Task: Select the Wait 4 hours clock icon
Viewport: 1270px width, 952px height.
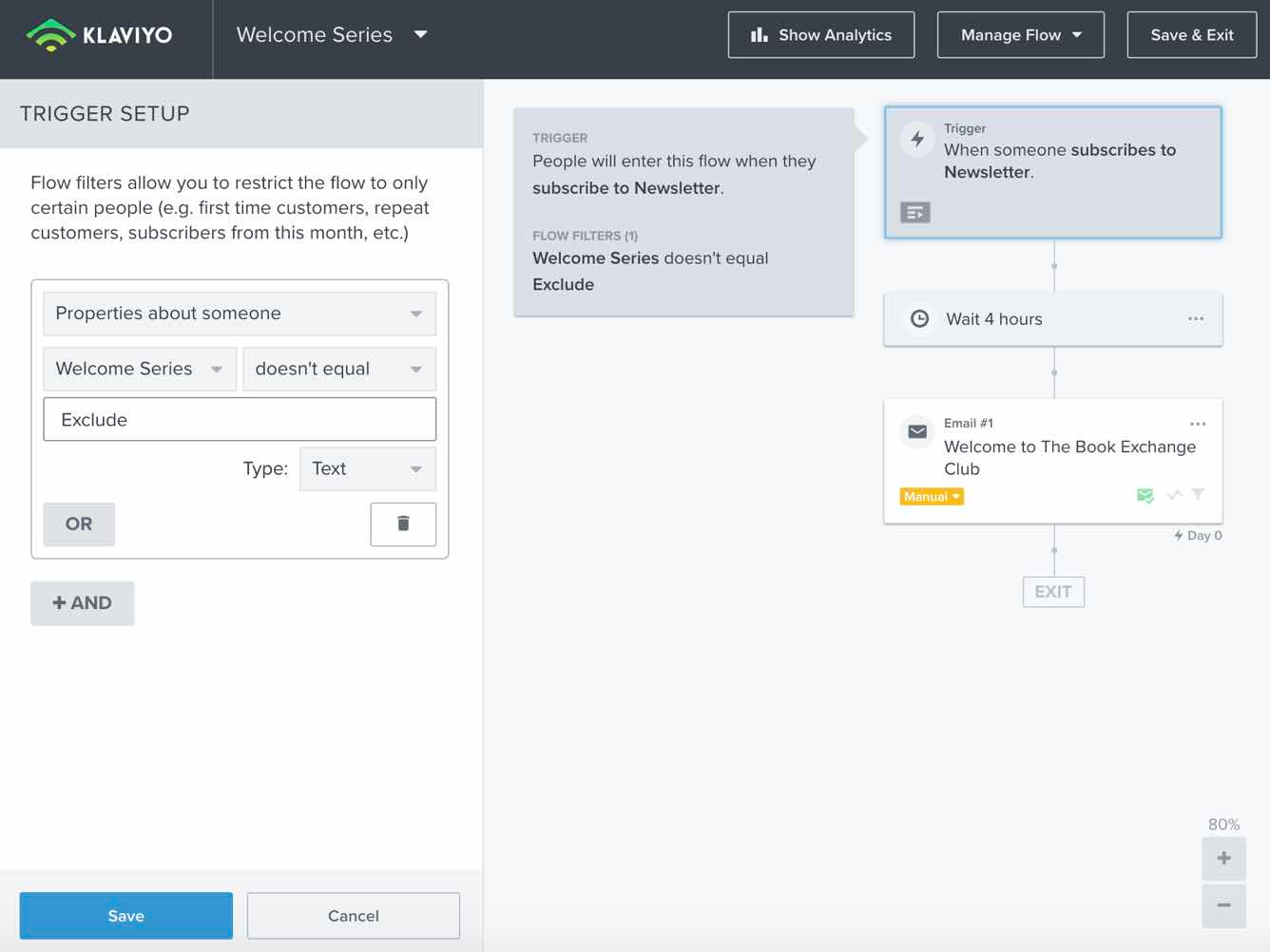Action: pyautogui.click(x=919, y=319)
